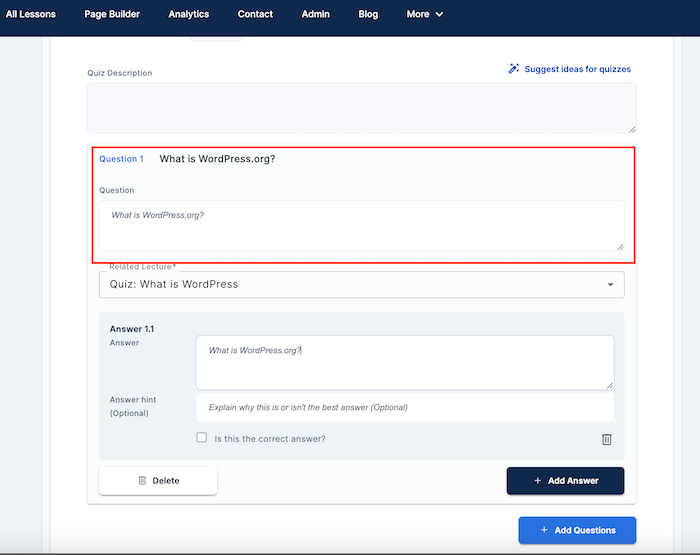Go to Page Builder
The width and height of the screenshot is (700, 555).
(x=112, y=14)
